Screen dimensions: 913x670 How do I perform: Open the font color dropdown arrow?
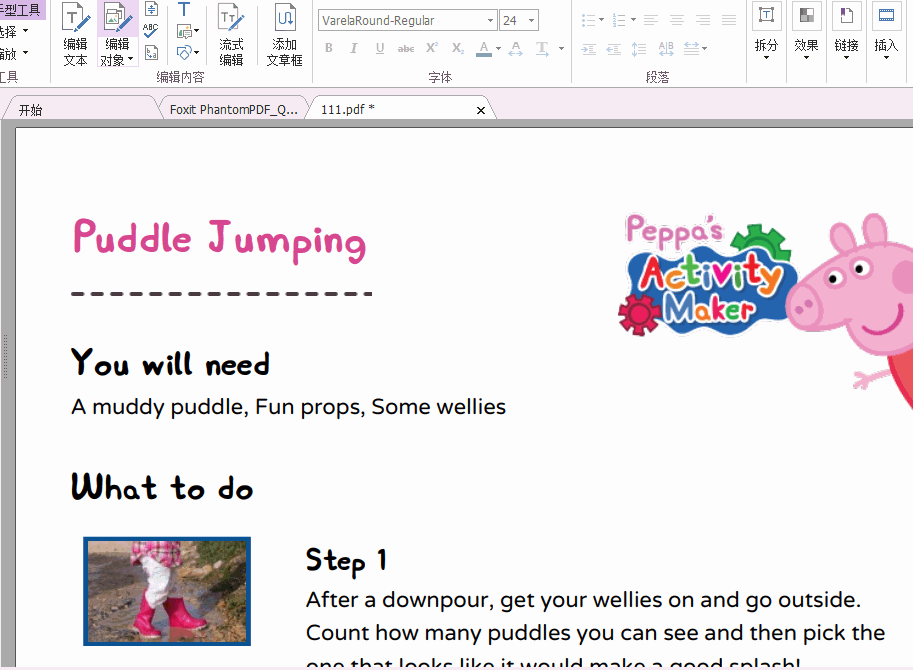pyautogui.click(x=498, y=49)
